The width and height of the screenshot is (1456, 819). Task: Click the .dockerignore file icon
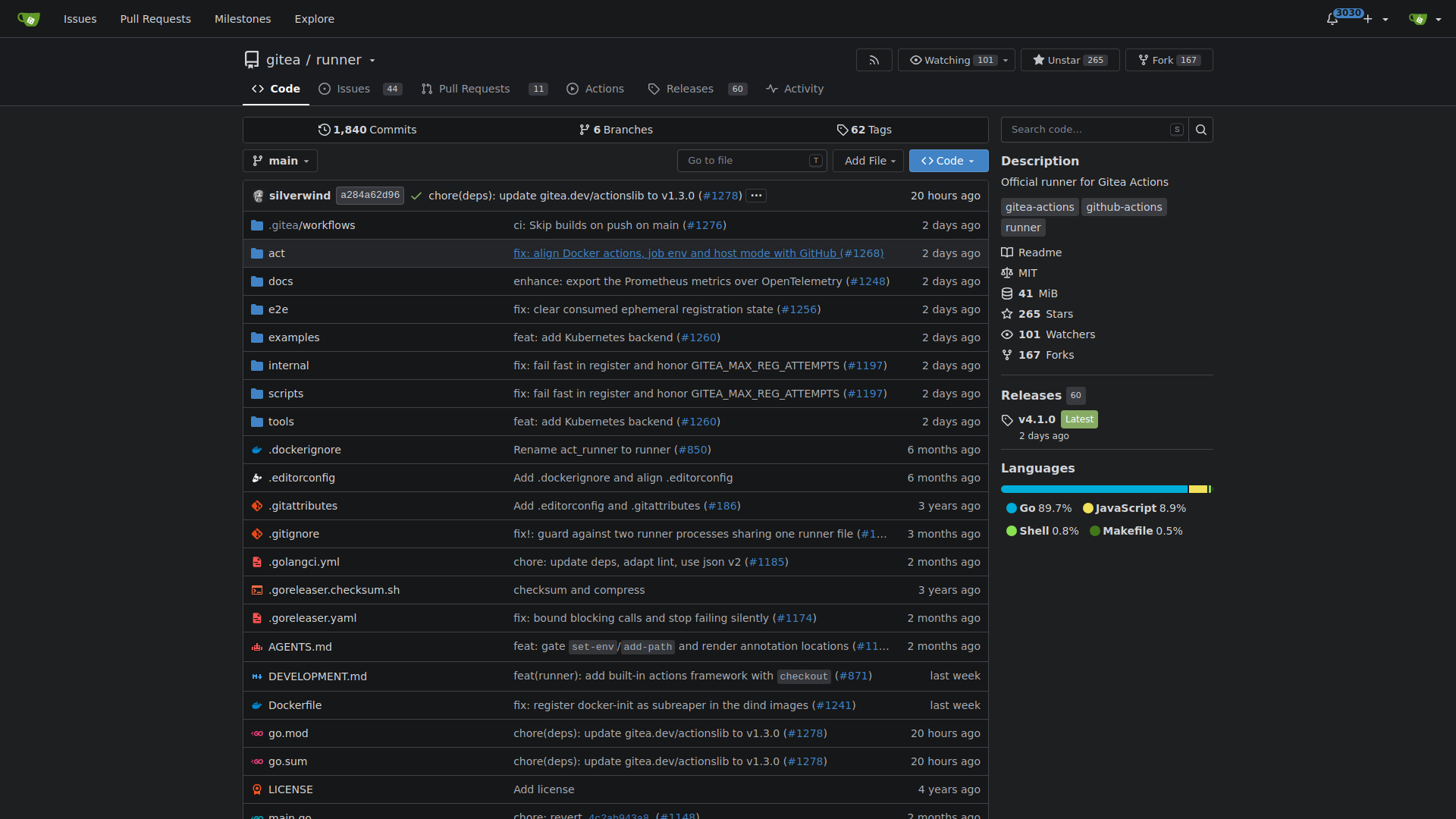click(257, 450)
